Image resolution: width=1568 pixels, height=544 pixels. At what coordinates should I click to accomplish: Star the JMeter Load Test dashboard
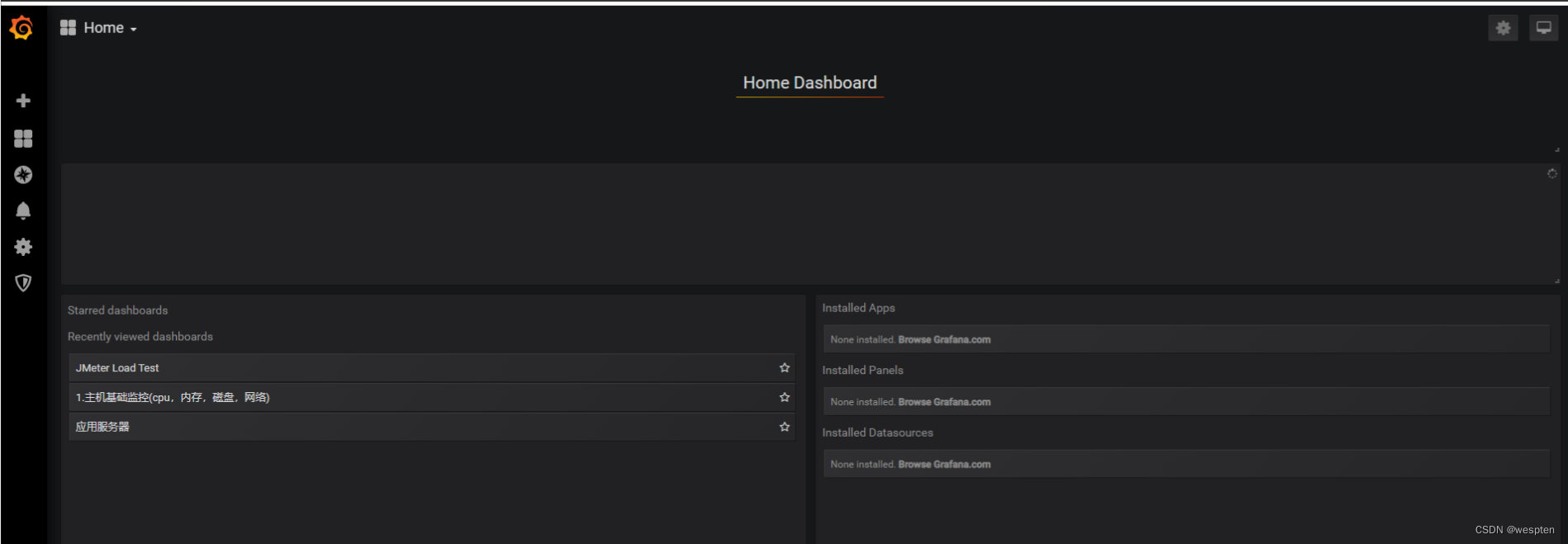(784, 368)
